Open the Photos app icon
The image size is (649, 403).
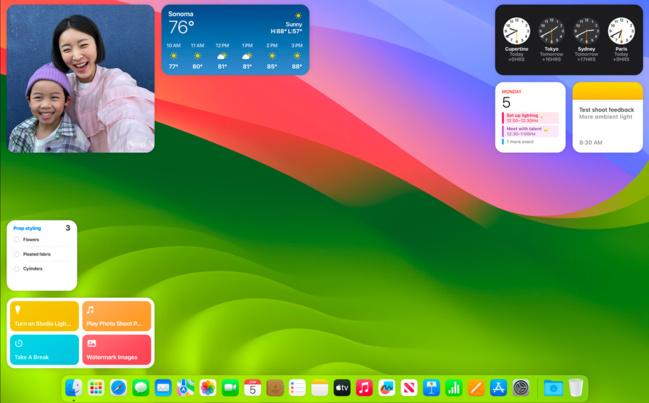coord(208,388)
